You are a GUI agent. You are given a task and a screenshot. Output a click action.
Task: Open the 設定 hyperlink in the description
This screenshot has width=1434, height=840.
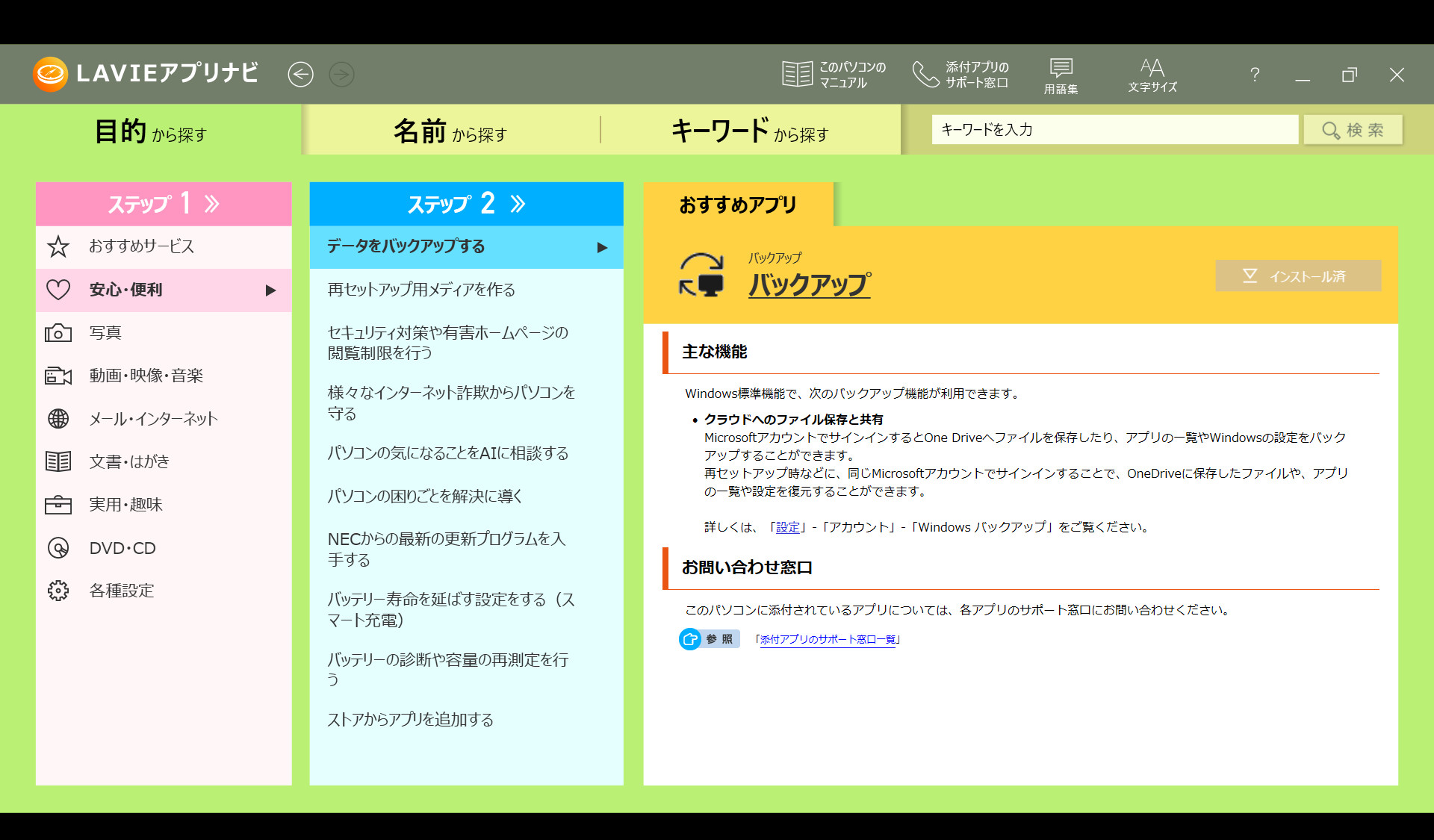pos(787,527)
